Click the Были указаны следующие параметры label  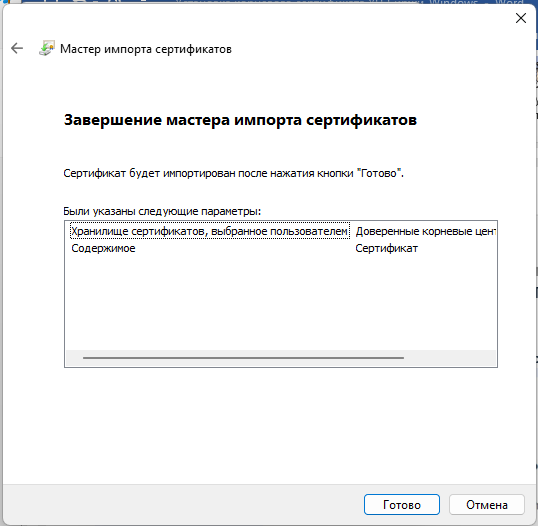(x=162, y=211)
